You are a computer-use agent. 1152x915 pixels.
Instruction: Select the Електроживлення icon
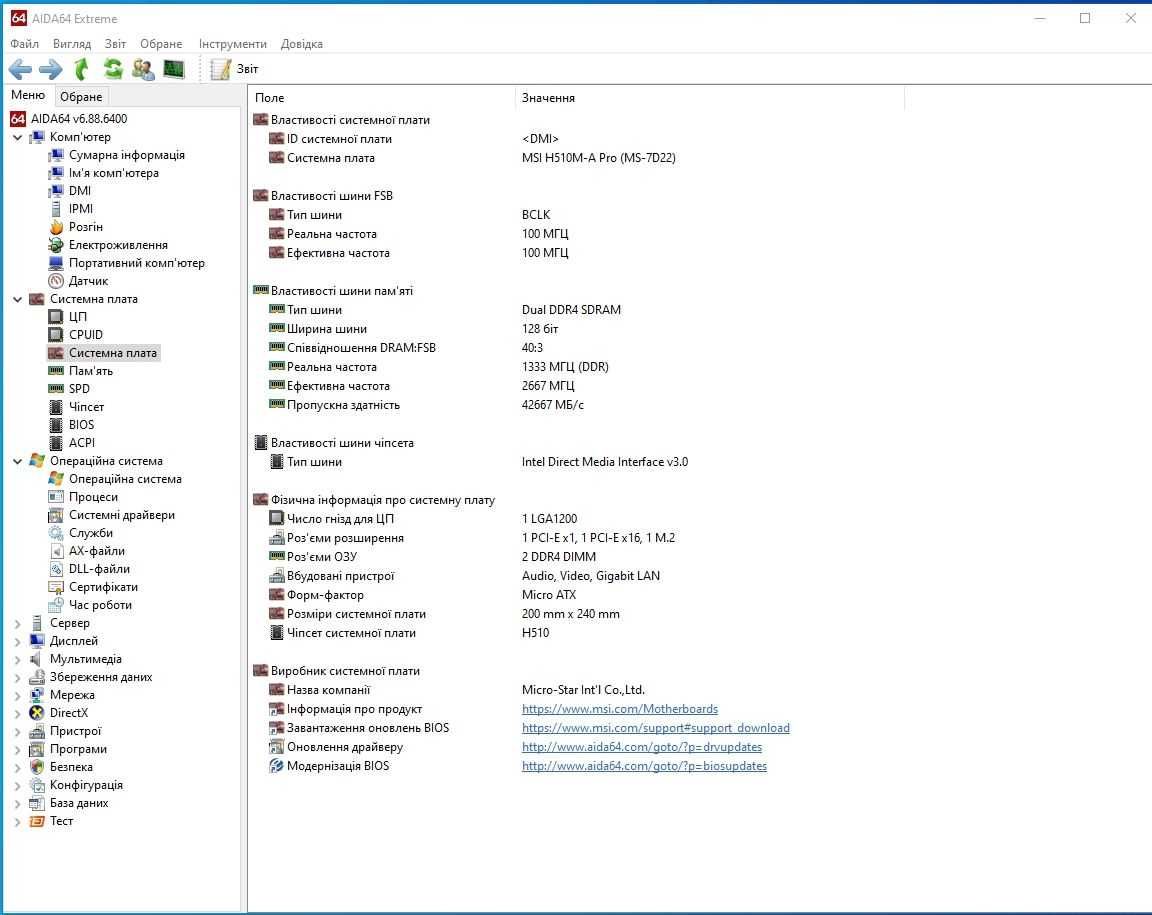(x=56, y=245)
